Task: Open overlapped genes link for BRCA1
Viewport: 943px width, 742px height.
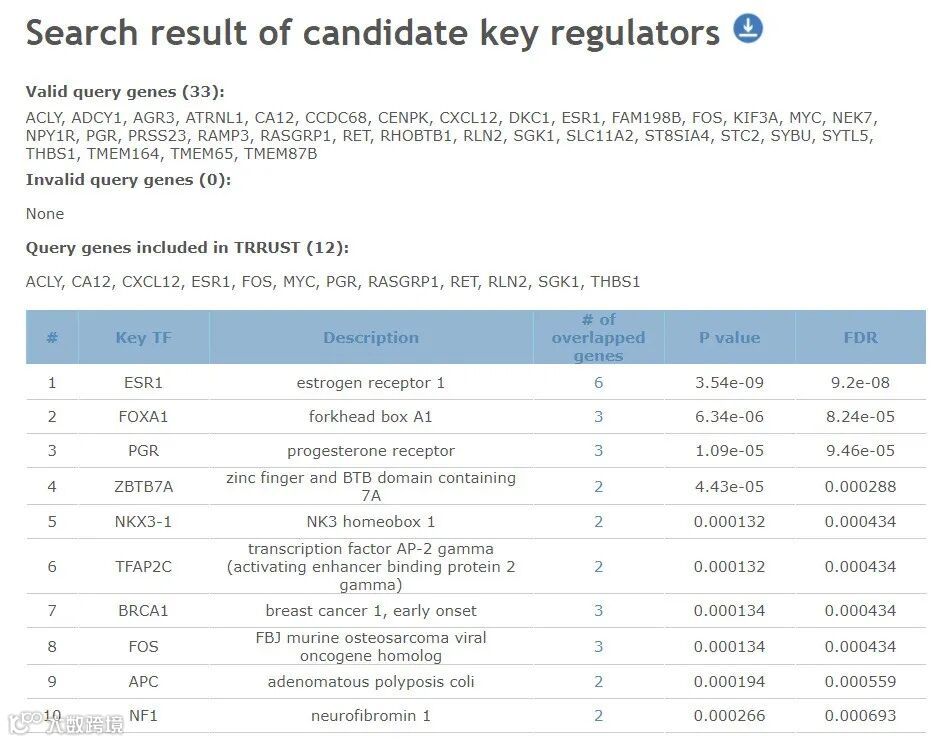Action: click(598, 611)
